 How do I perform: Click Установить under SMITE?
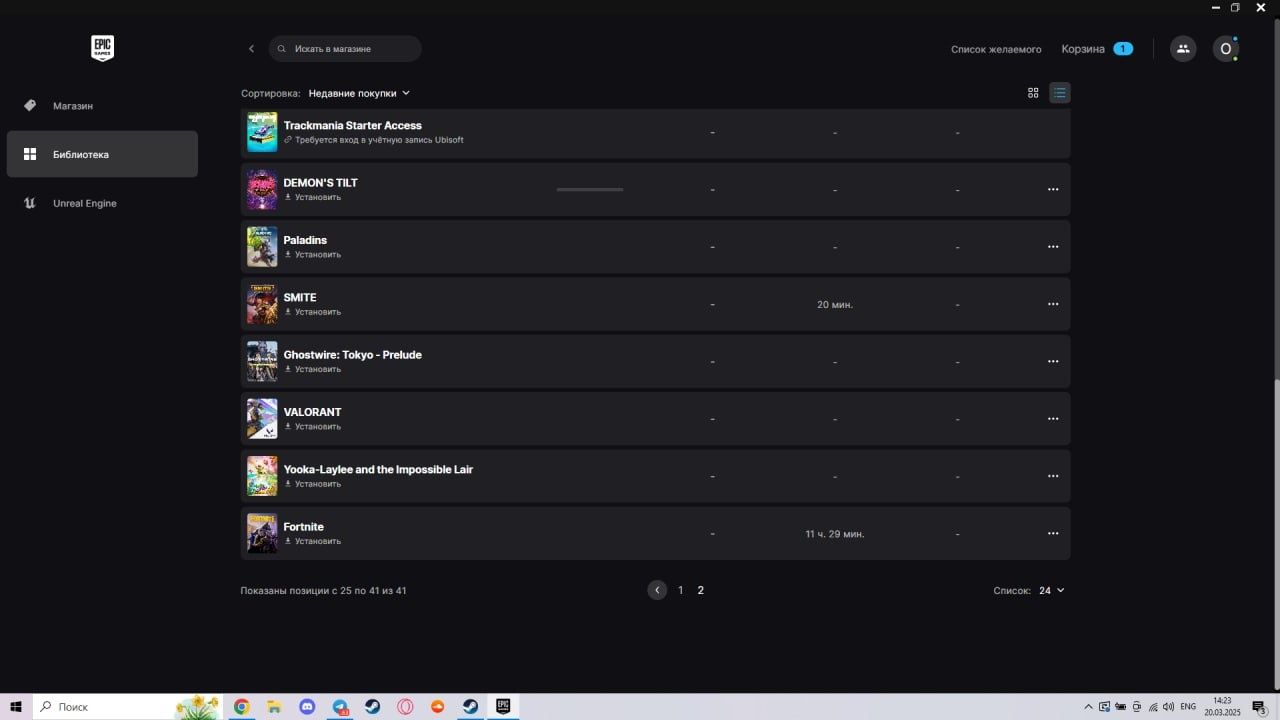313,312
